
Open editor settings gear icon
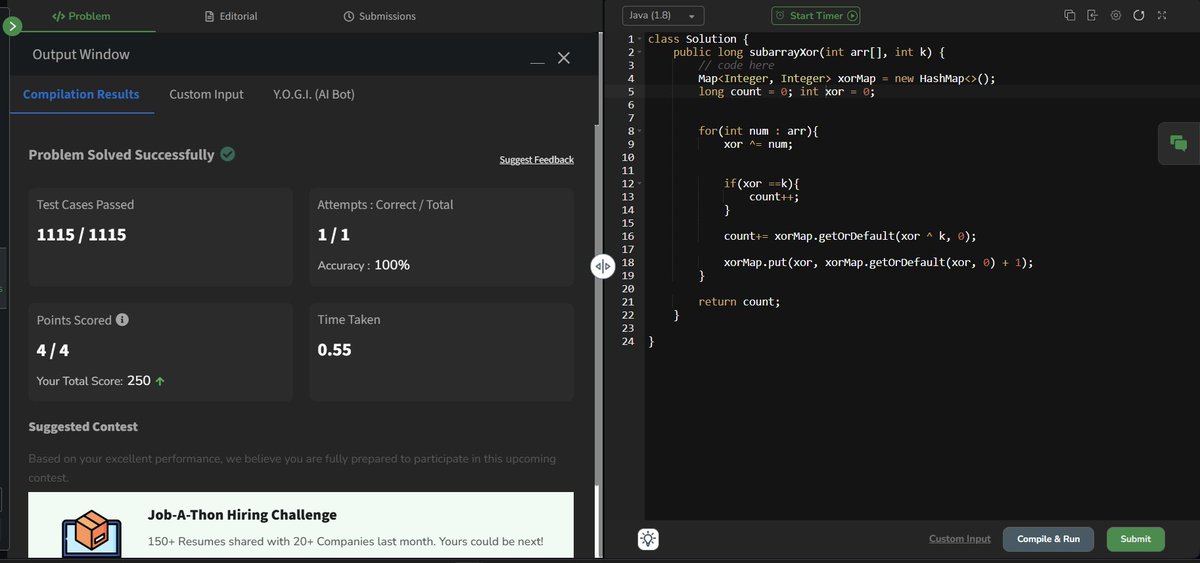click(x=1115, y=16)
